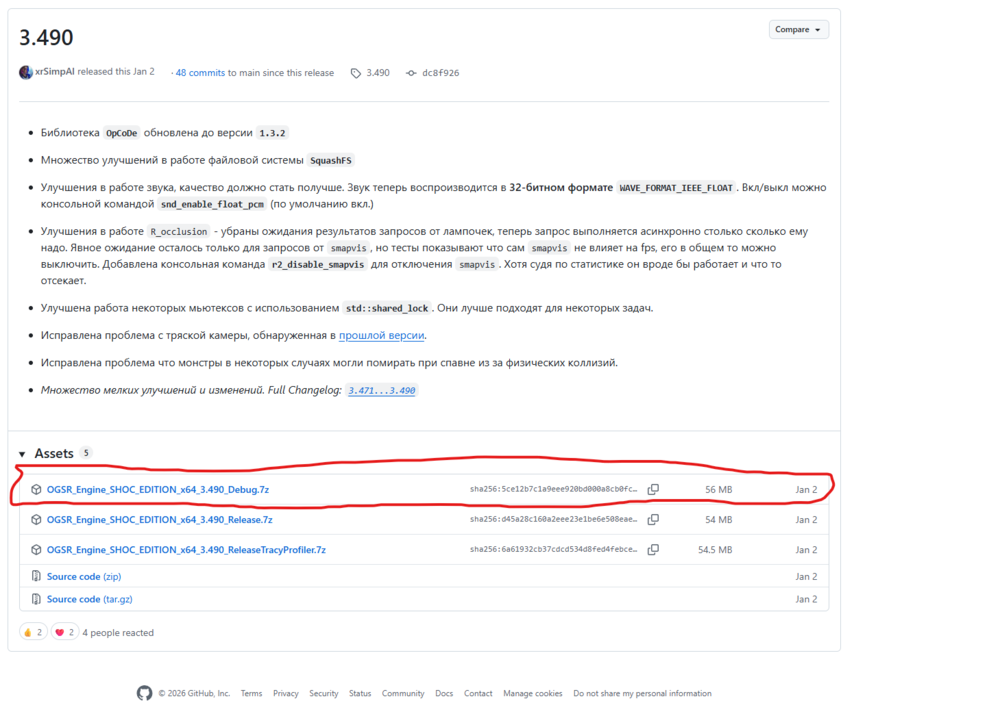This screenshot has width=1000, height=701.
Task: Click the 54.5 MB size value
Action: click(x=715, y=550)
